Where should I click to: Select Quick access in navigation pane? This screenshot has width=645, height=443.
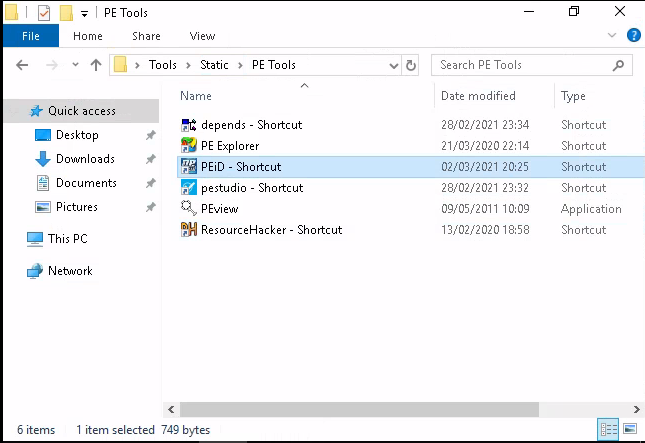tap(82, 111)
